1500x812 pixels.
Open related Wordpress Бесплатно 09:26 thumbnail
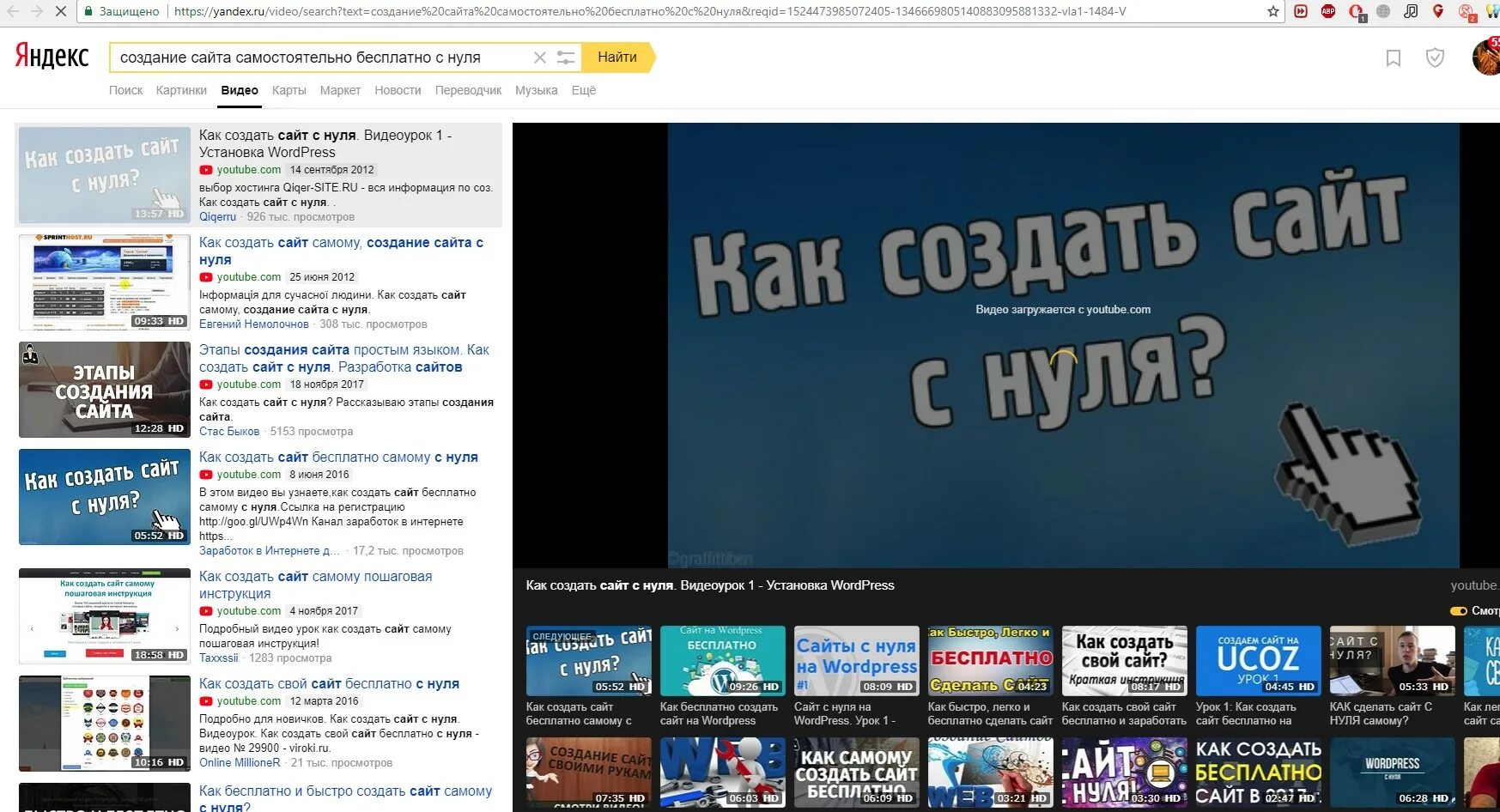click(x=722, y=661)
